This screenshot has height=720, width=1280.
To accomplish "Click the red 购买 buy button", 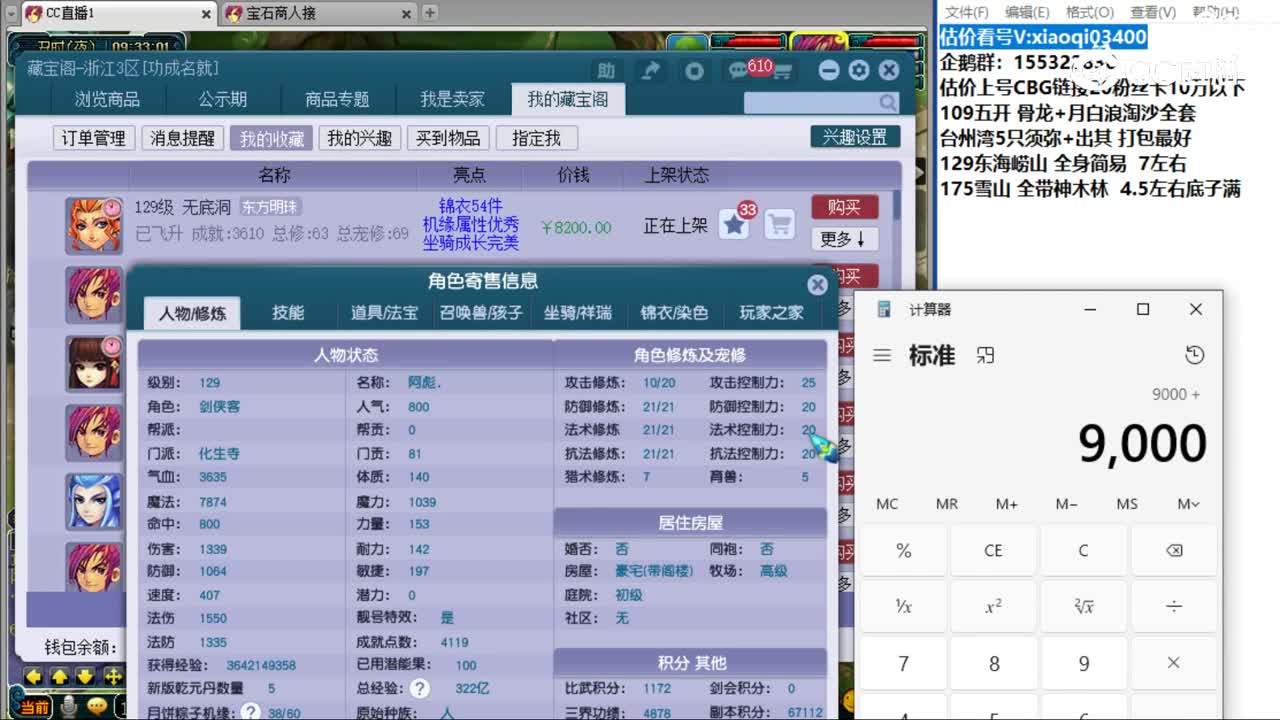I will click(x=844, y=207).
